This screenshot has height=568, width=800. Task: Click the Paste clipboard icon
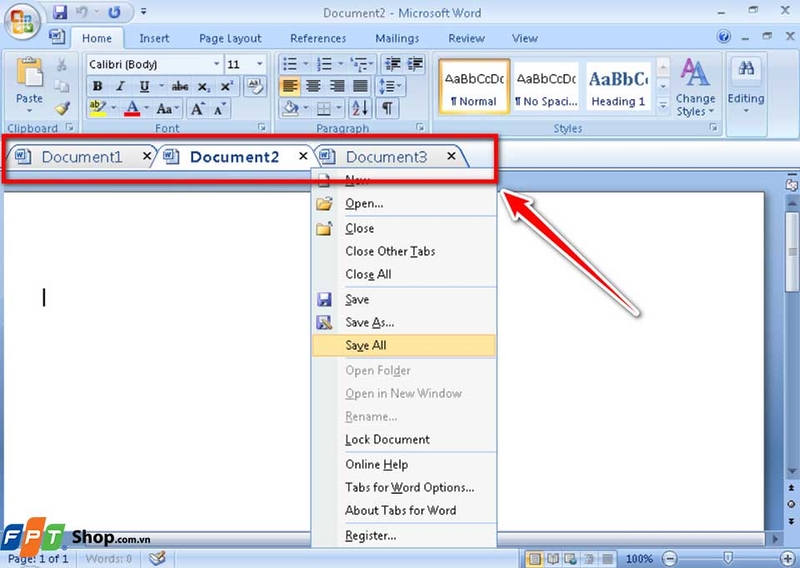tap(29, 73)
